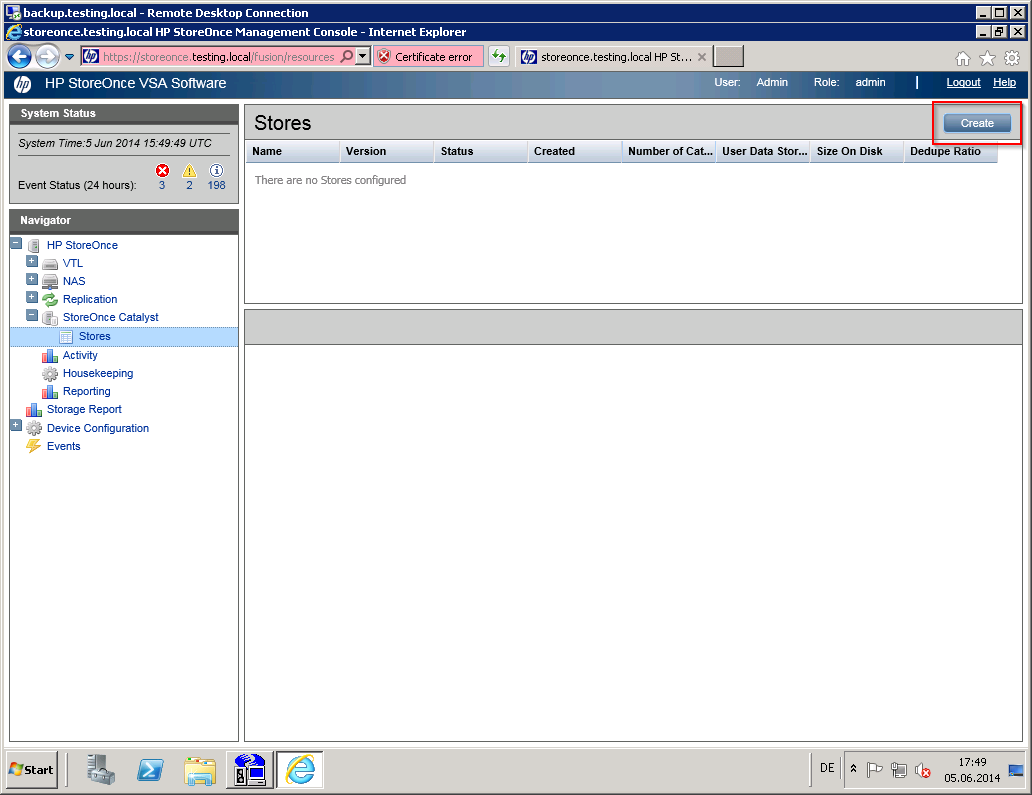Open Housekeeping in the Navigator
1032x795 pixels.
tap(98, 373)
